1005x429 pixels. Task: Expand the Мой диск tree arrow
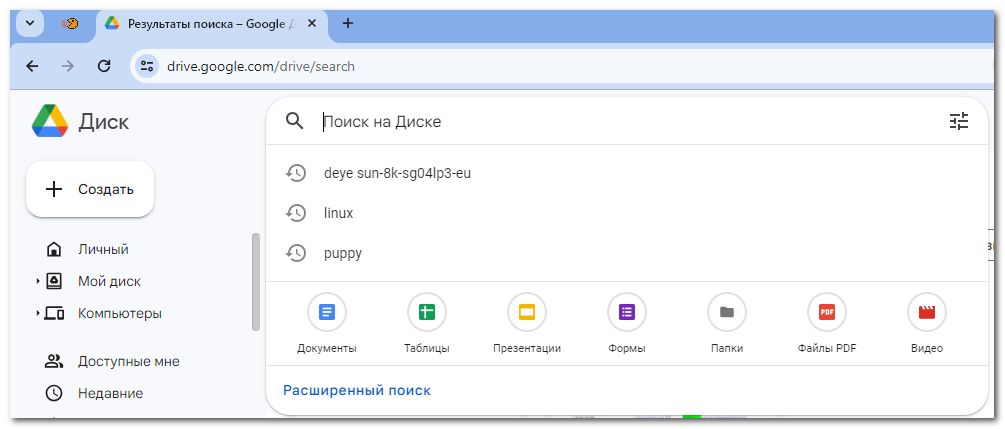click(38, 281)
